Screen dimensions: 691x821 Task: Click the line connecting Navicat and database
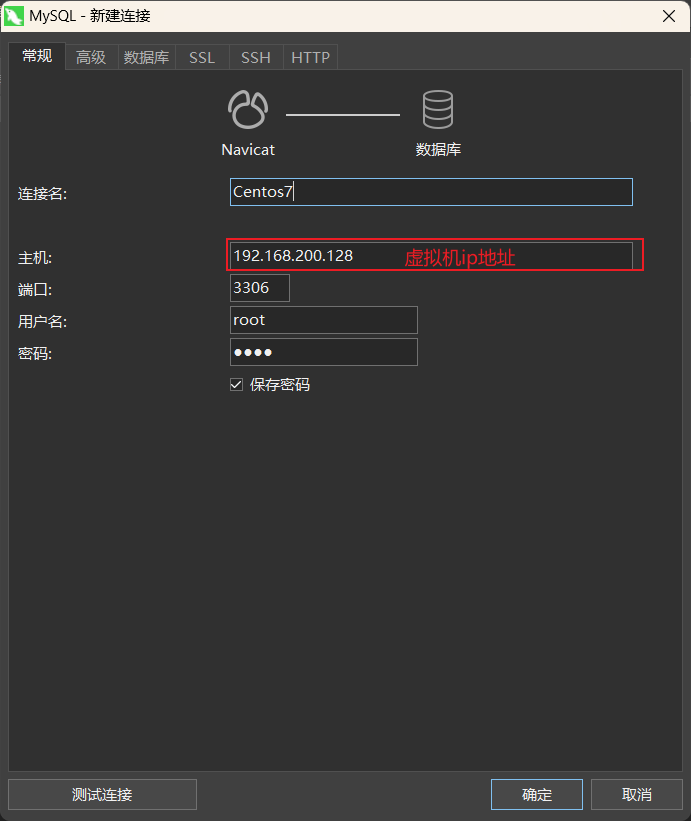343,115
